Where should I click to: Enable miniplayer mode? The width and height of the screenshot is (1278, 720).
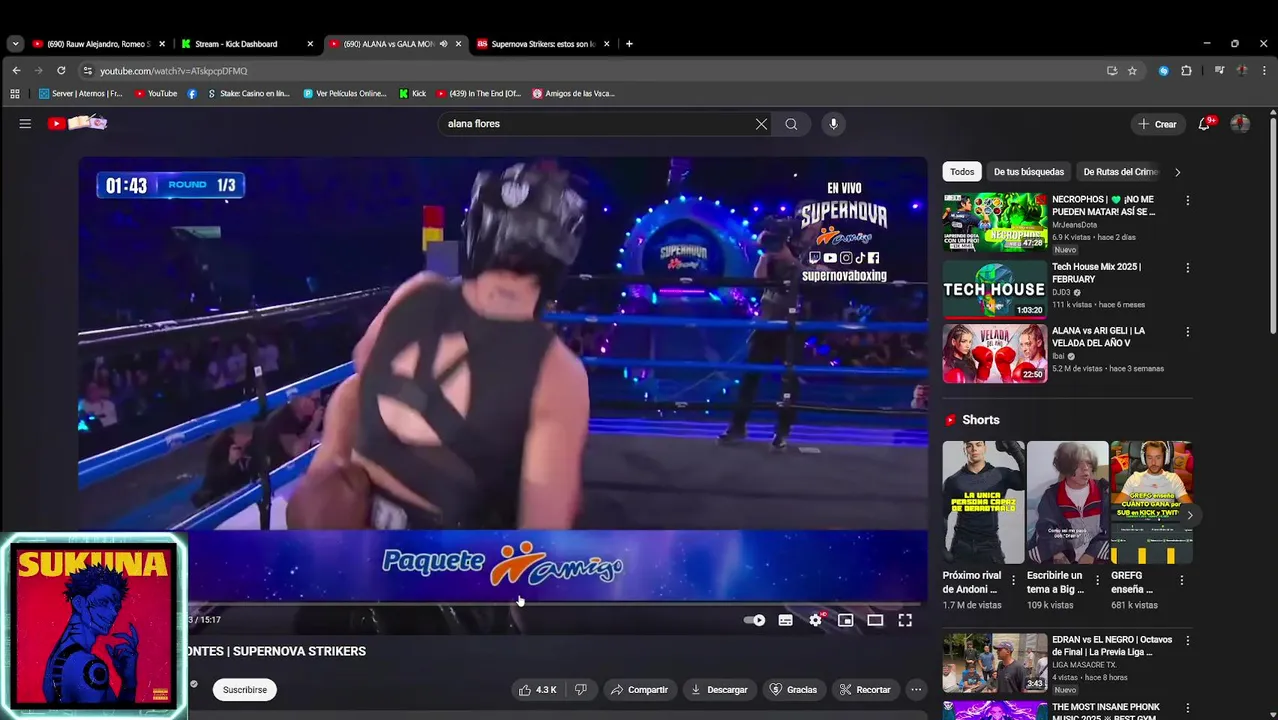coord(846,620)
